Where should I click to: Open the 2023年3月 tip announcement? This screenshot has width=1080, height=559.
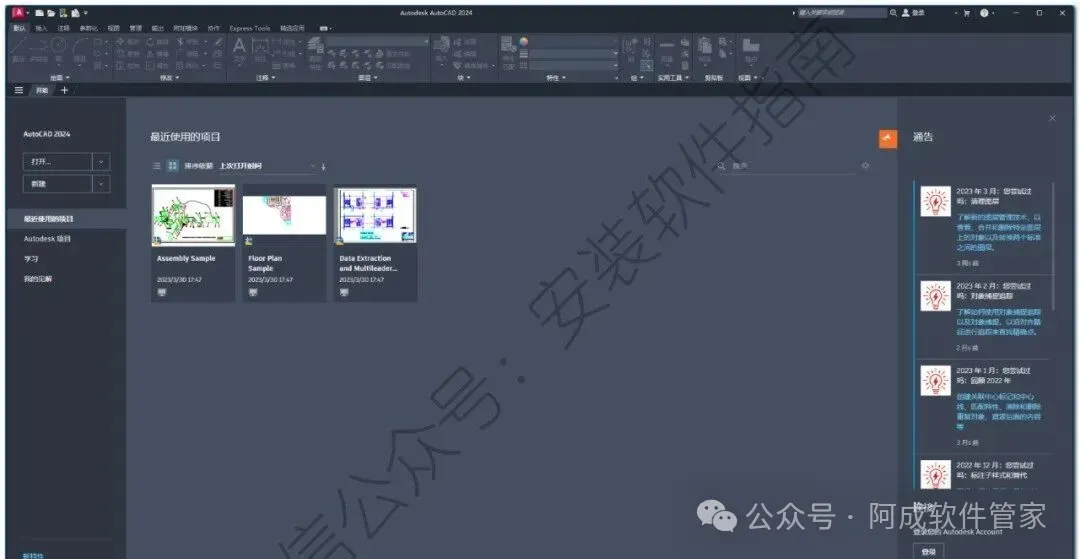click(x=984, y=227)
